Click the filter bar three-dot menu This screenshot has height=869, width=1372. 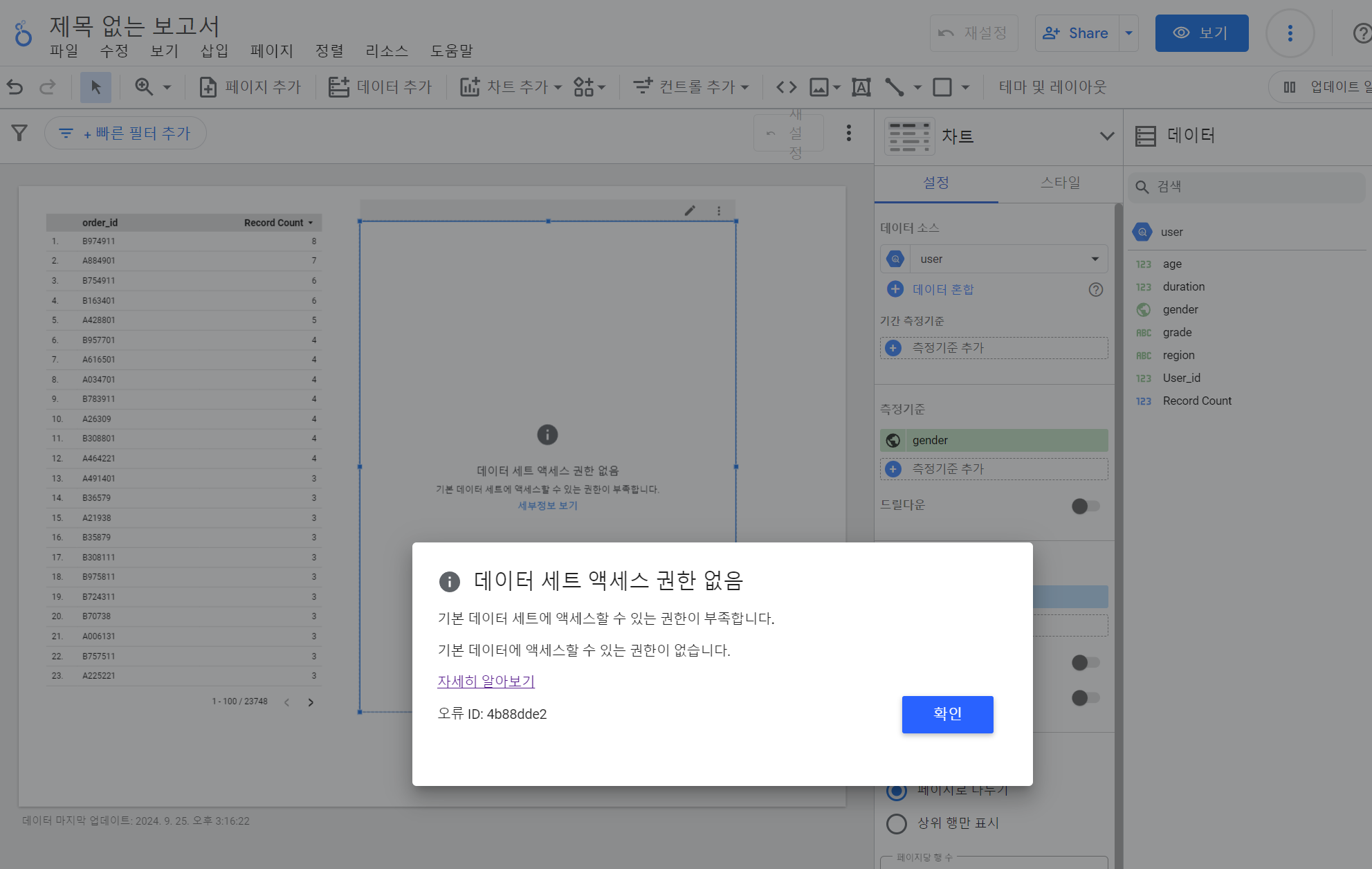point(849,133)
